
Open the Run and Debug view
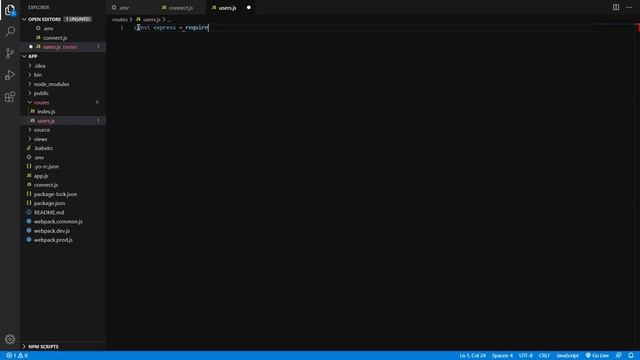(10, 75)
